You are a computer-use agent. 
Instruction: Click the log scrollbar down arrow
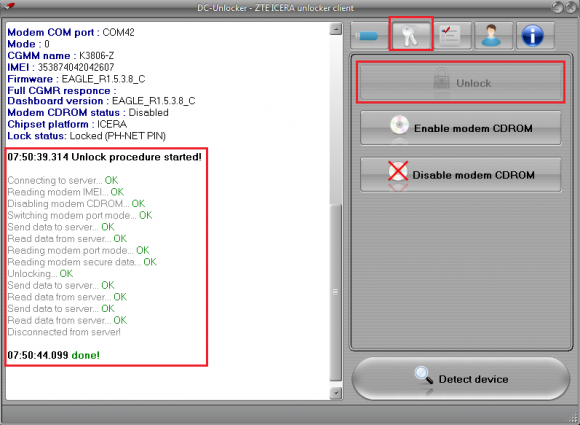(336, 393)
